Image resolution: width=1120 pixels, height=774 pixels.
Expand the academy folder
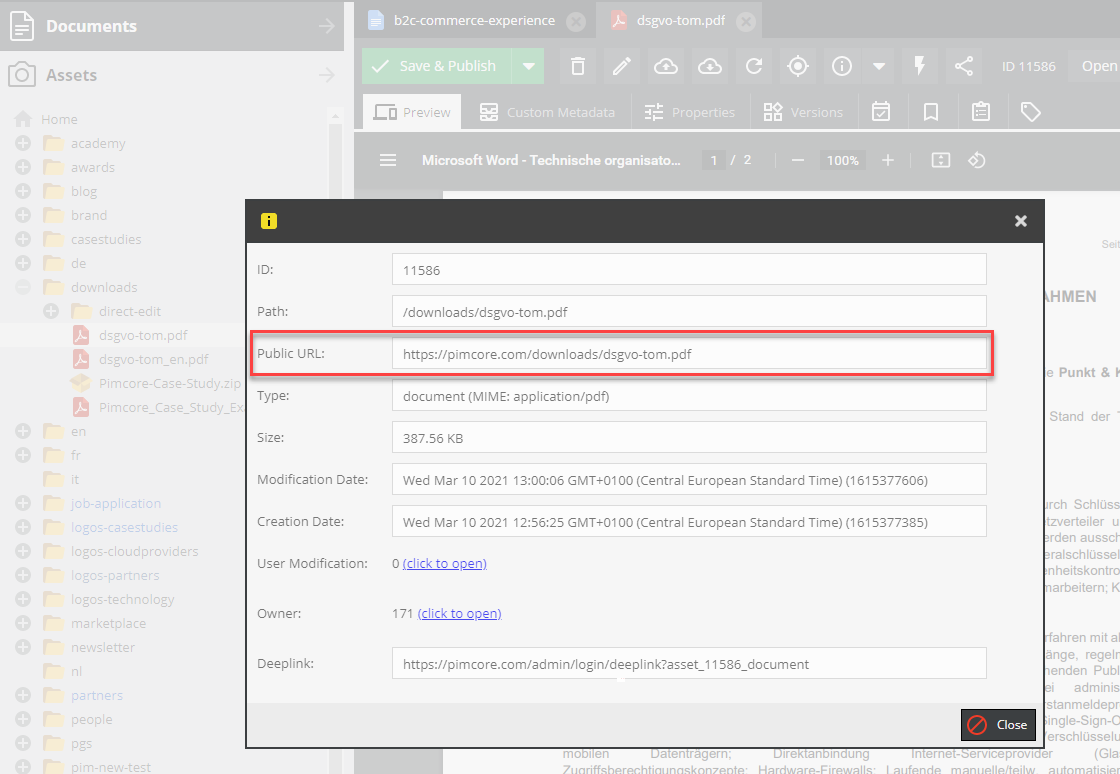click(x=23, y=144)
